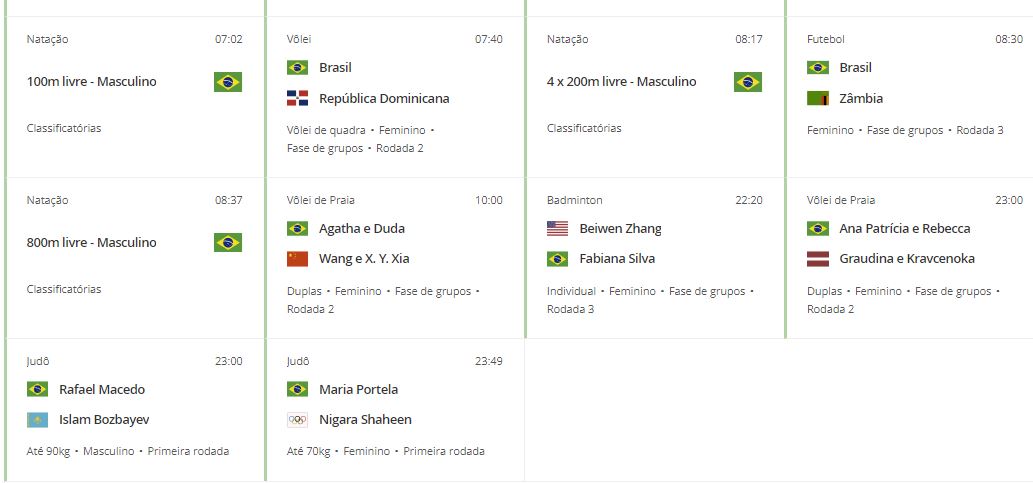Click the Brazil flag beside 100m livre

click(228, 82)
